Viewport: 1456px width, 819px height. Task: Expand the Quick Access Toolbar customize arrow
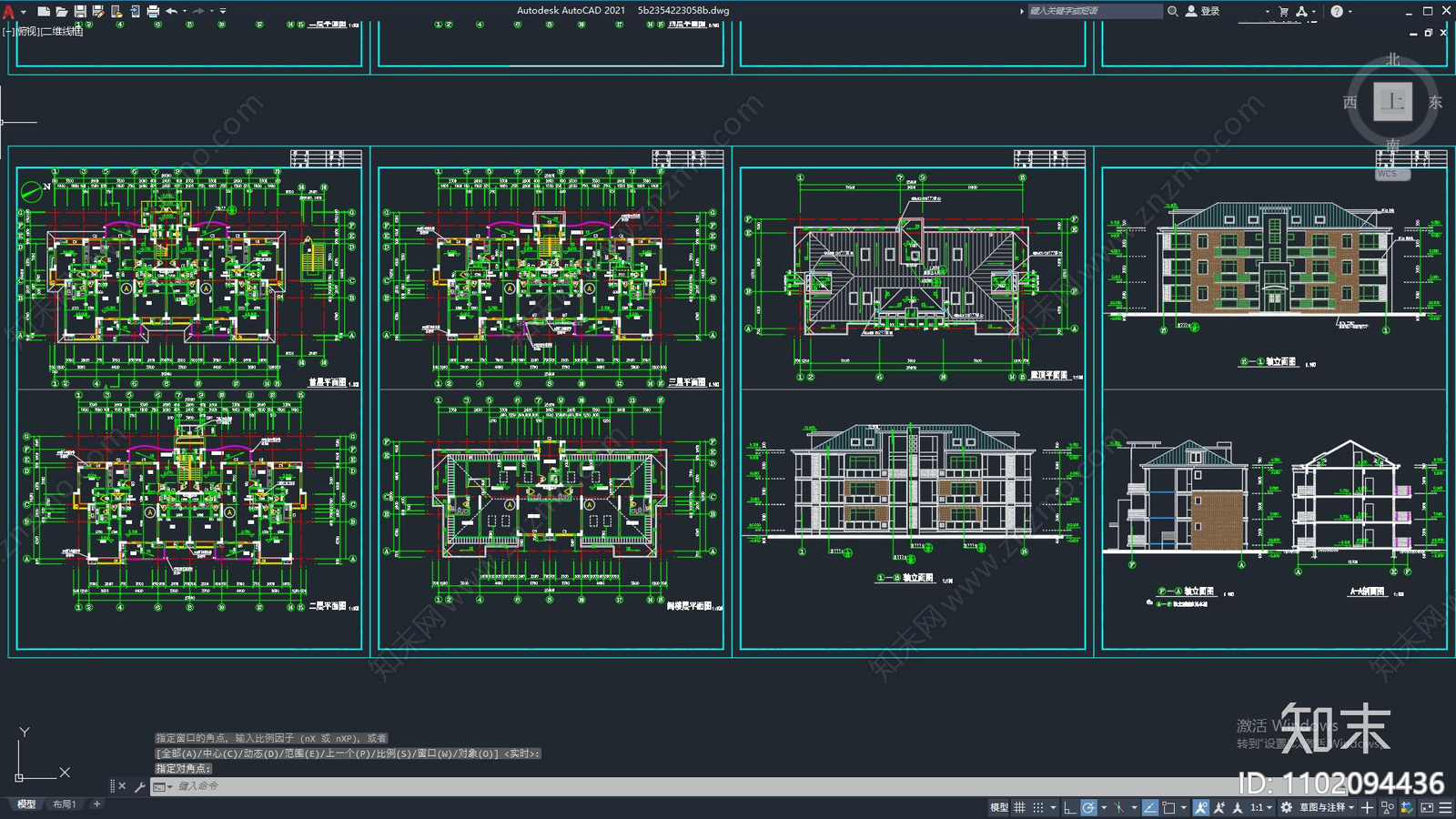tap(223, 12)
